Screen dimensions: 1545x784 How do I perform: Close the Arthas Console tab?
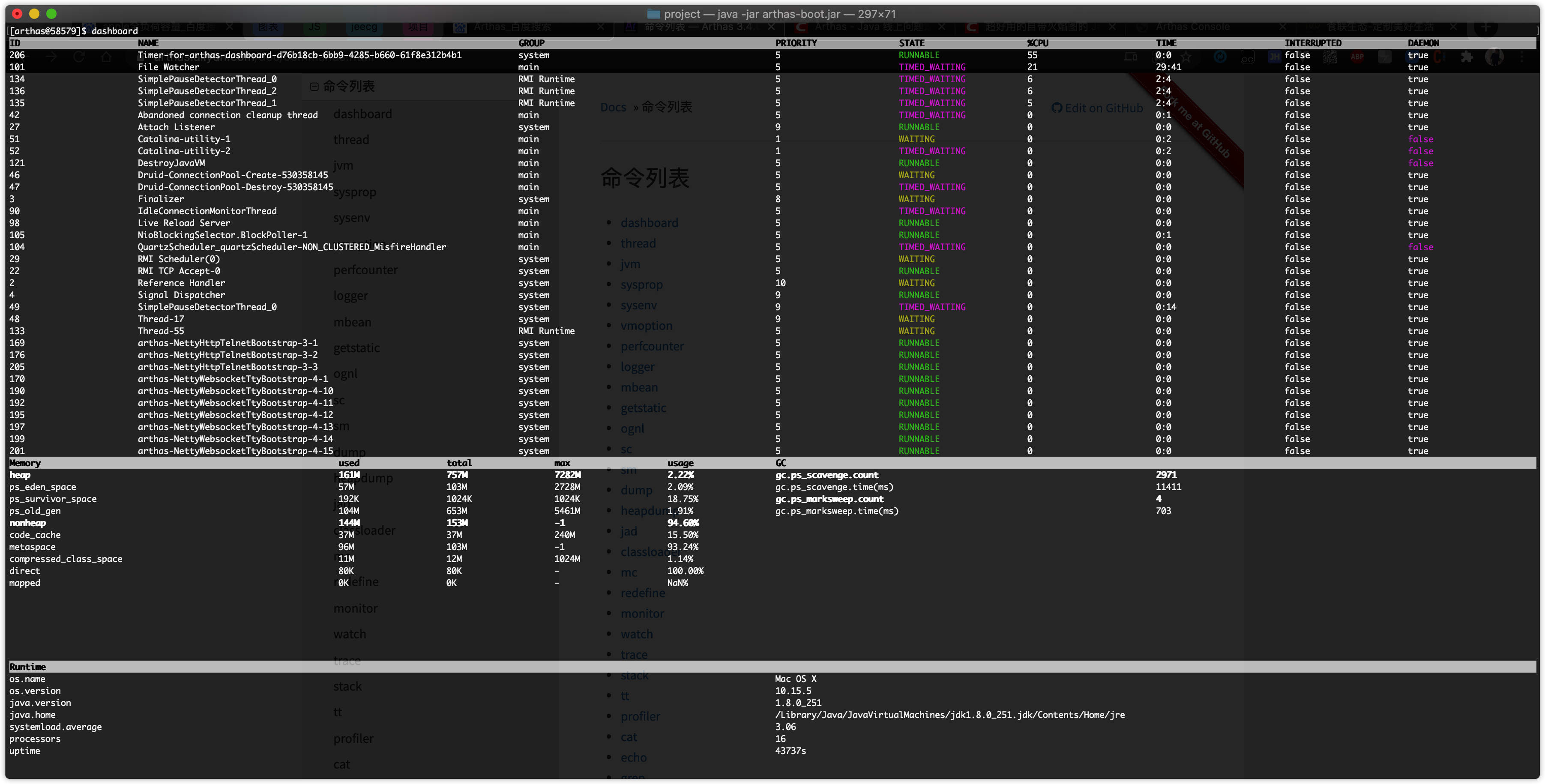[1282, 27]
